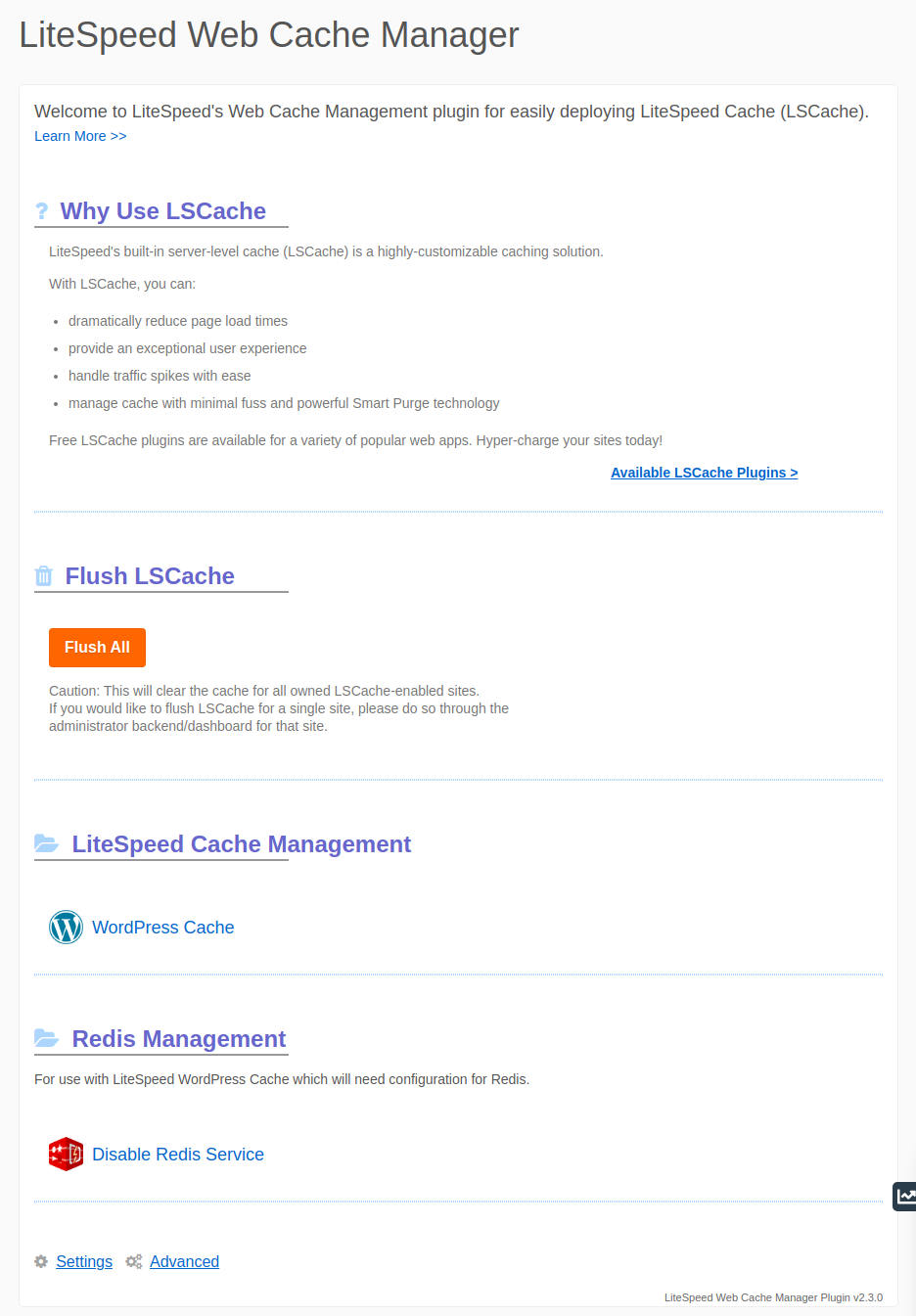This screenshot has width=916, height=1316.
Task: Click the WordPress logo icon
Action: (x=66, y=927)
